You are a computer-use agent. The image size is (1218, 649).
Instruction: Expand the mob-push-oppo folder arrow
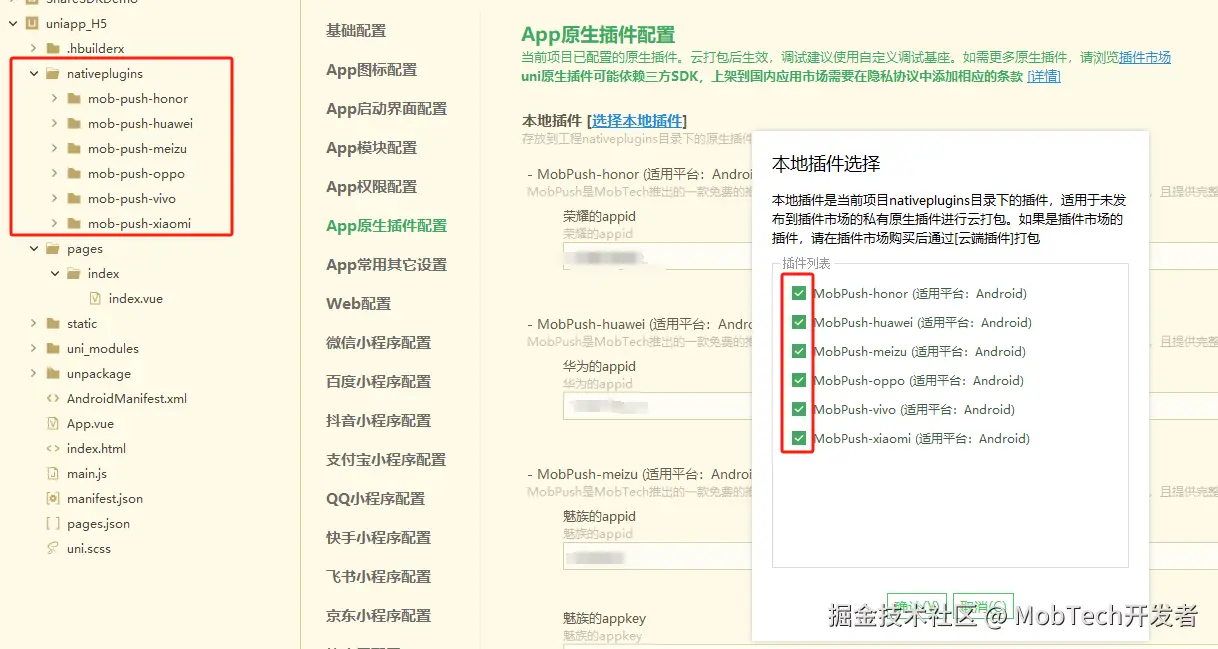click(54, 173)
